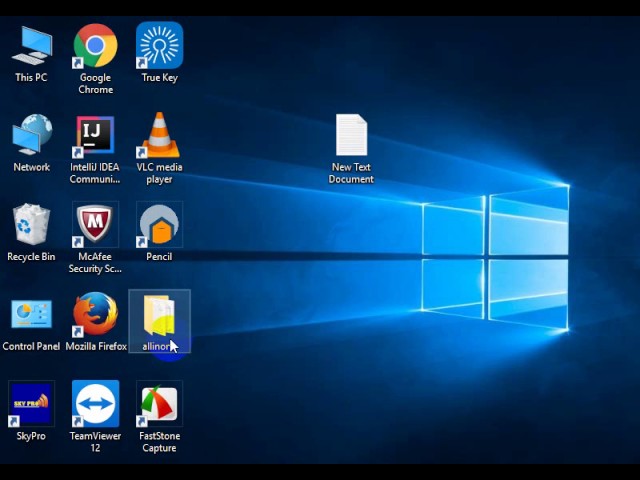
Task: Select the VLC media player shortcut
Action: click(x=159, y=135)
